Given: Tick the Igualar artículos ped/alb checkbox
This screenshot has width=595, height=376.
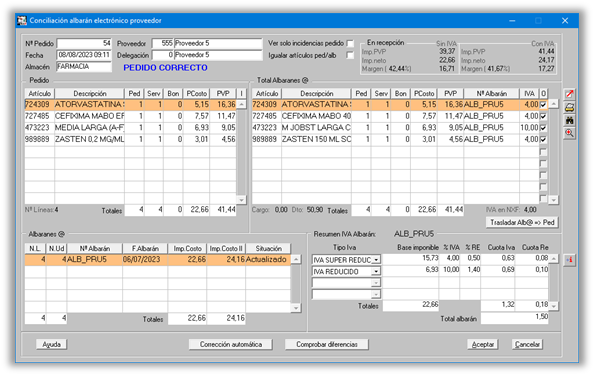Looking at the screenshot, I should pos(350,55).
